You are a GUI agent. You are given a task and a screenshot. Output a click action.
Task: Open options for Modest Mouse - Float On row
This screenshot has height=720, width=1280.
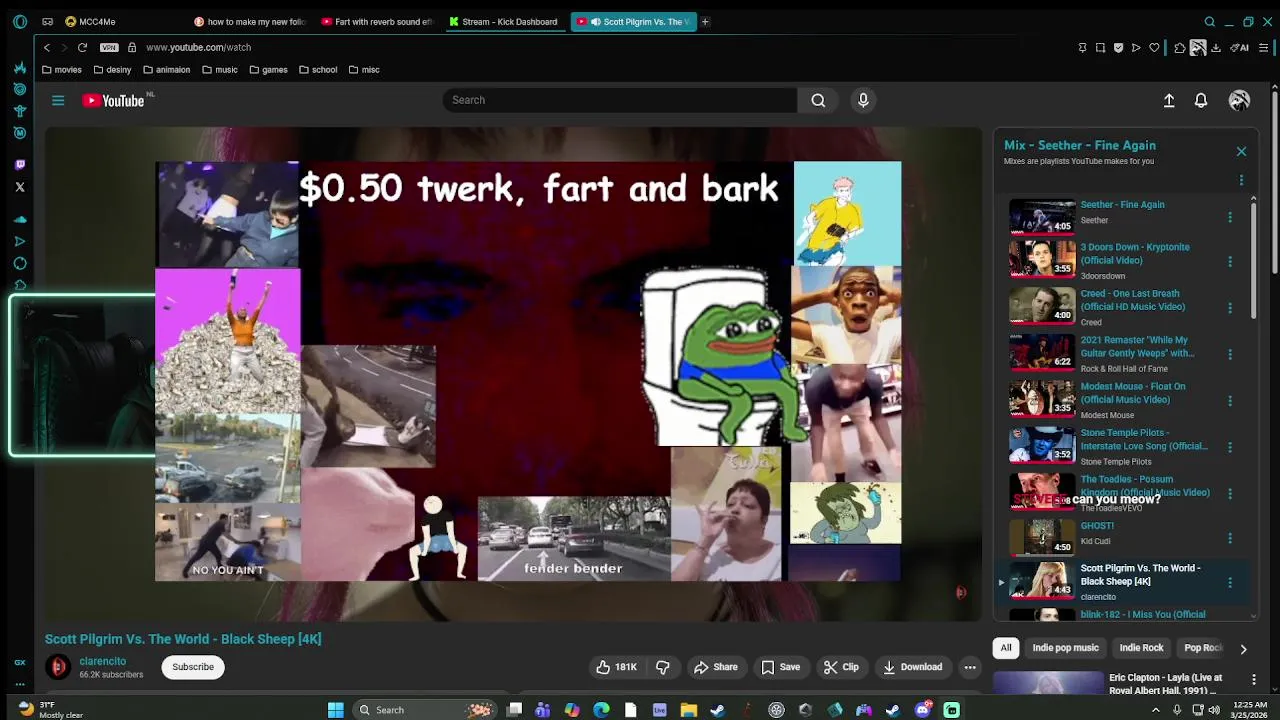pyautogui.click(x=1230, y=401)
